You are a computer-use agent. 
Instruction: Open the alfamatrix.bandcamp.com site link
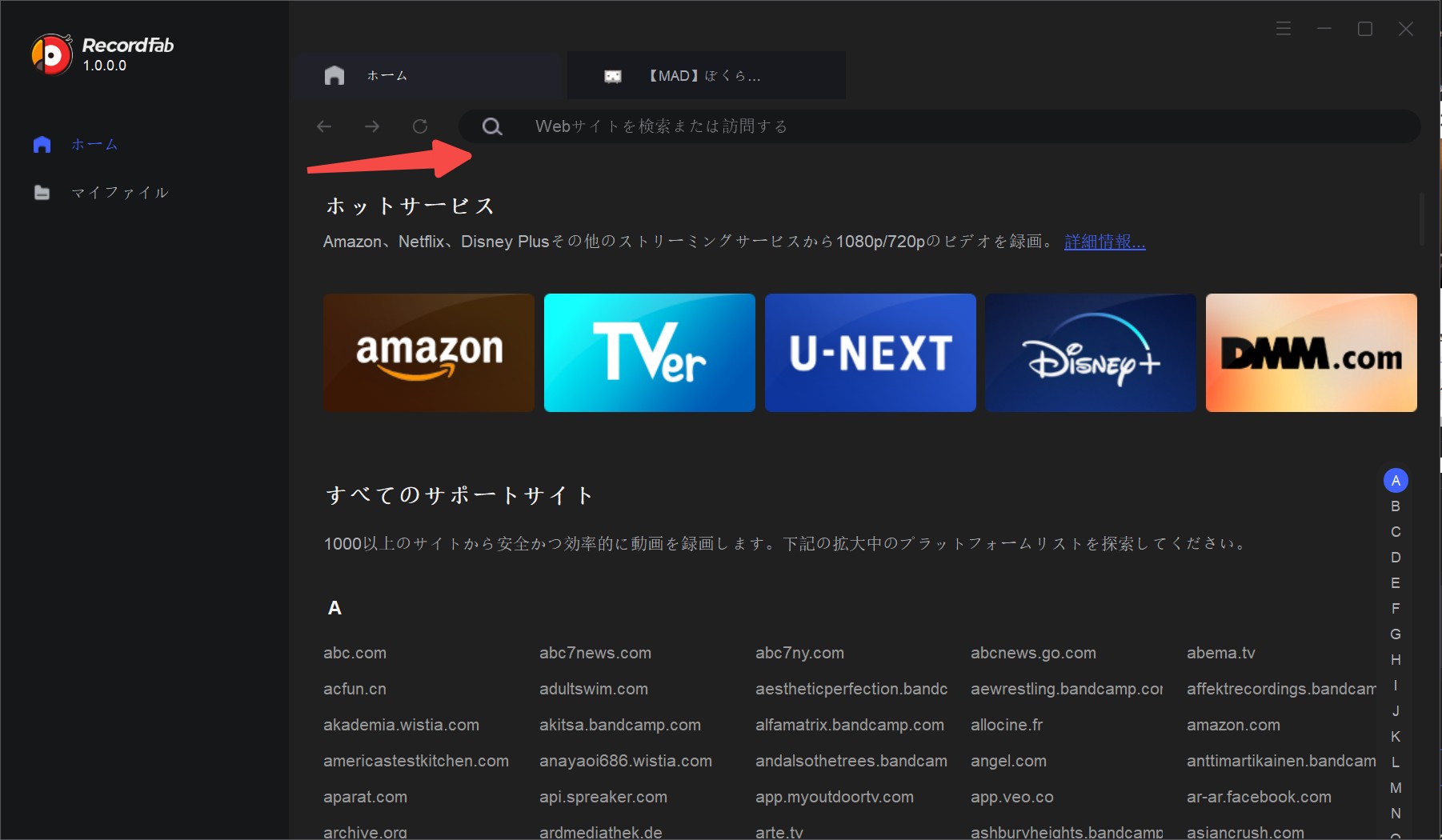click(850, 725)
